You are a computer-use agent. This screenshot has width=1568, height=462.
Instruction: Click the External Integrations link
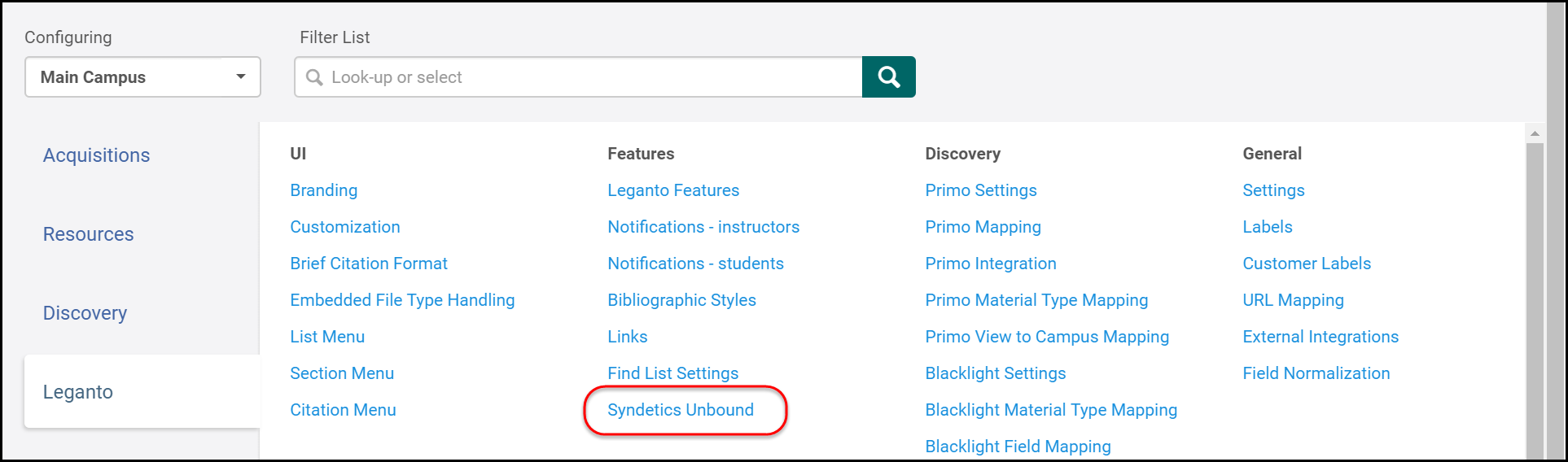click(x=1321, y=337)
